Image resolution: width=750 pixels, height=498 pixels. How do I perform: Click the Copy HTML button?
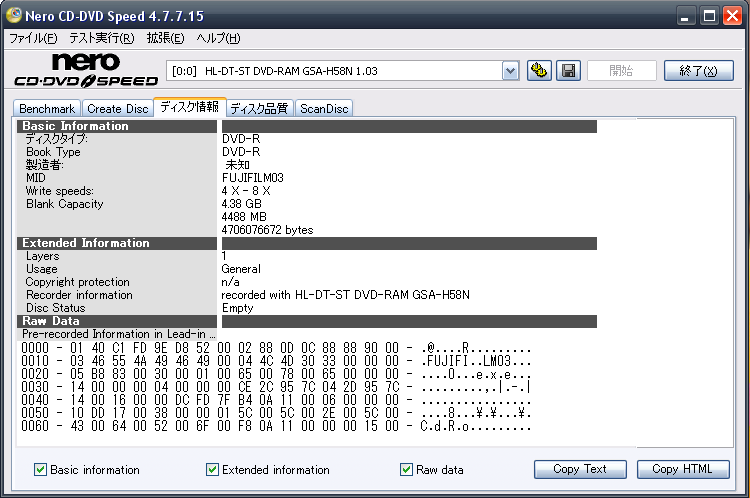coord(683,469)
